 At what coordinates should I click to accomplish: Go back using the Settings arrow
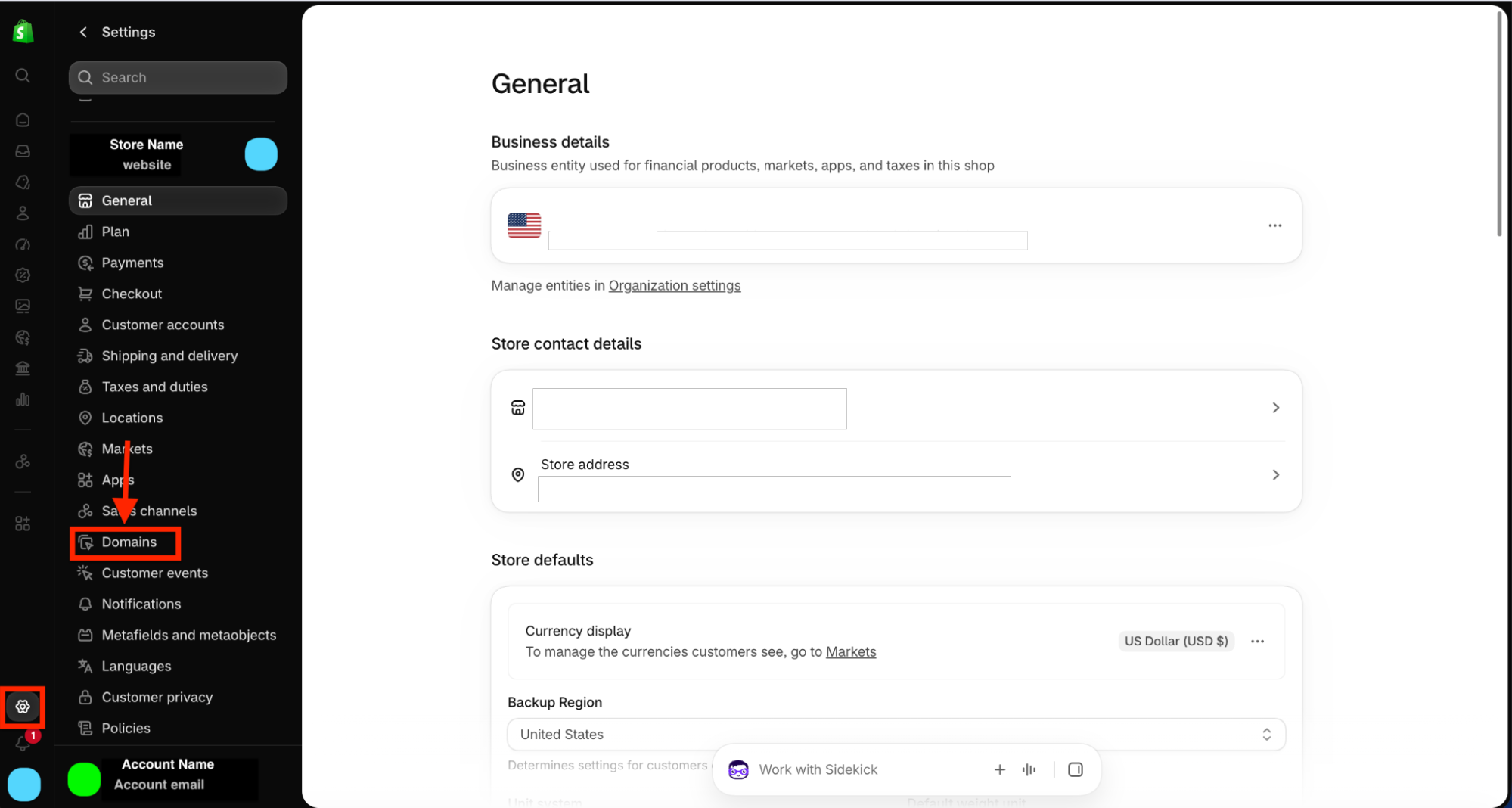click(x=83, y=32)
